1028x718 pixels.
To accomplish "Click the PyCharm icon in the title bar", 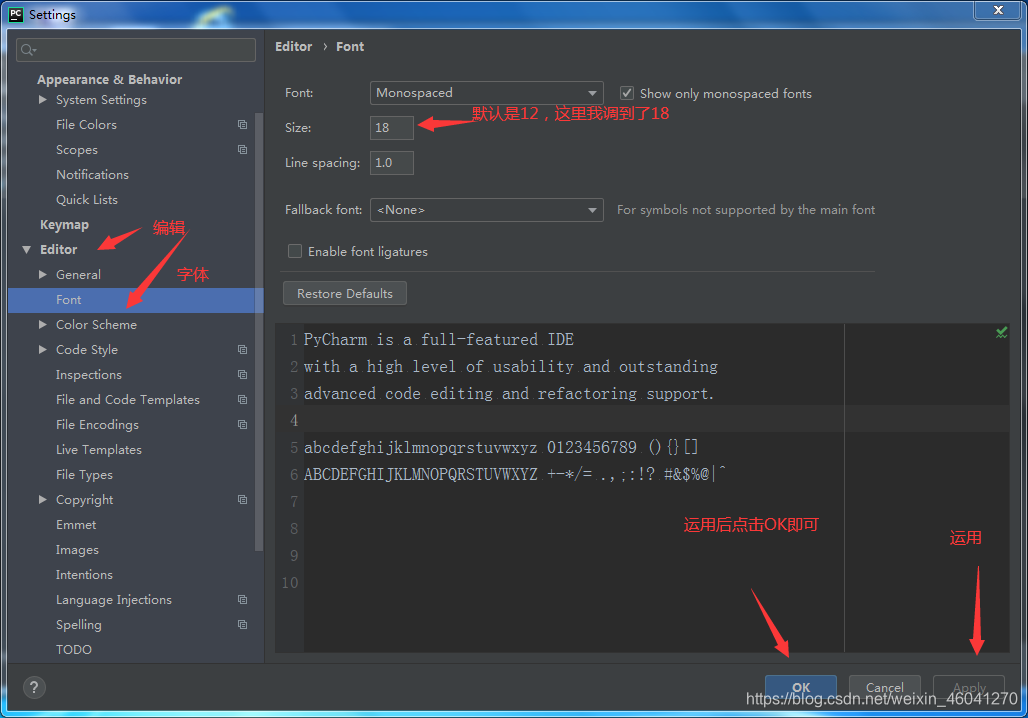I will (16, 14).
